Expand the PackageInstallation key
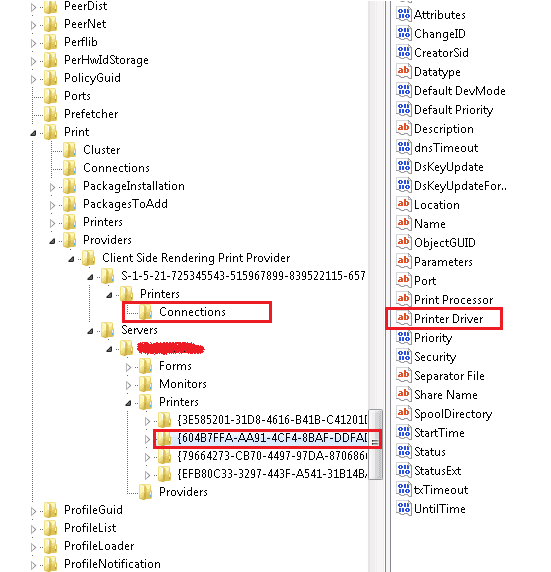 [53, 187]
